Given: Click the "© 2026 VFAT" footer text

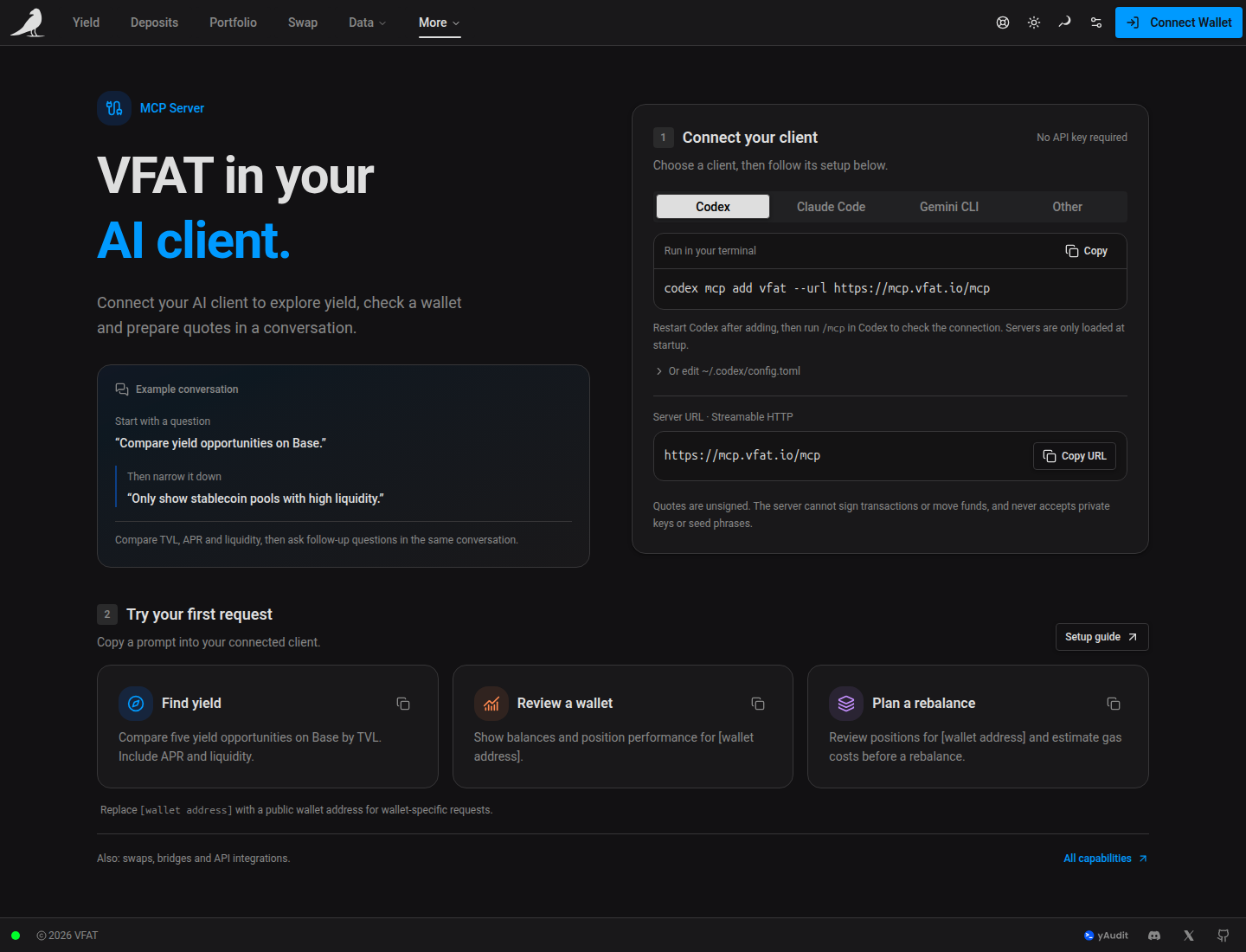Looking at the screenshot, I should 67,936.
